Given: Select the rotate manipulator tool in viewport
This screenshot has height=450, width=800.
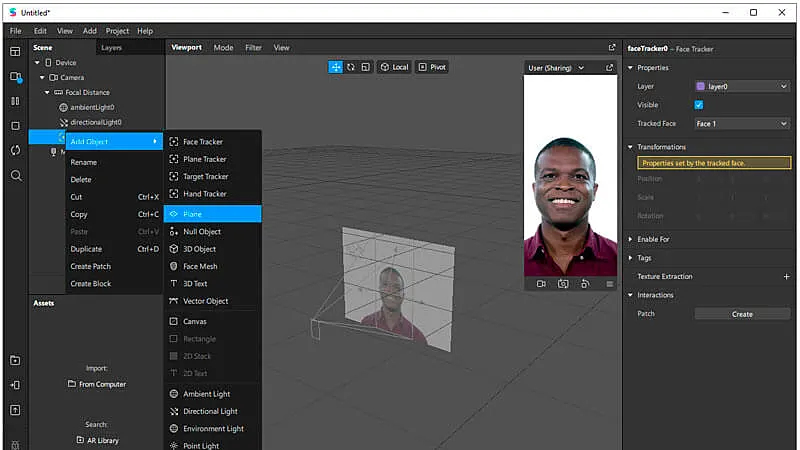Looking at the screenshot, I should (351, 67).
